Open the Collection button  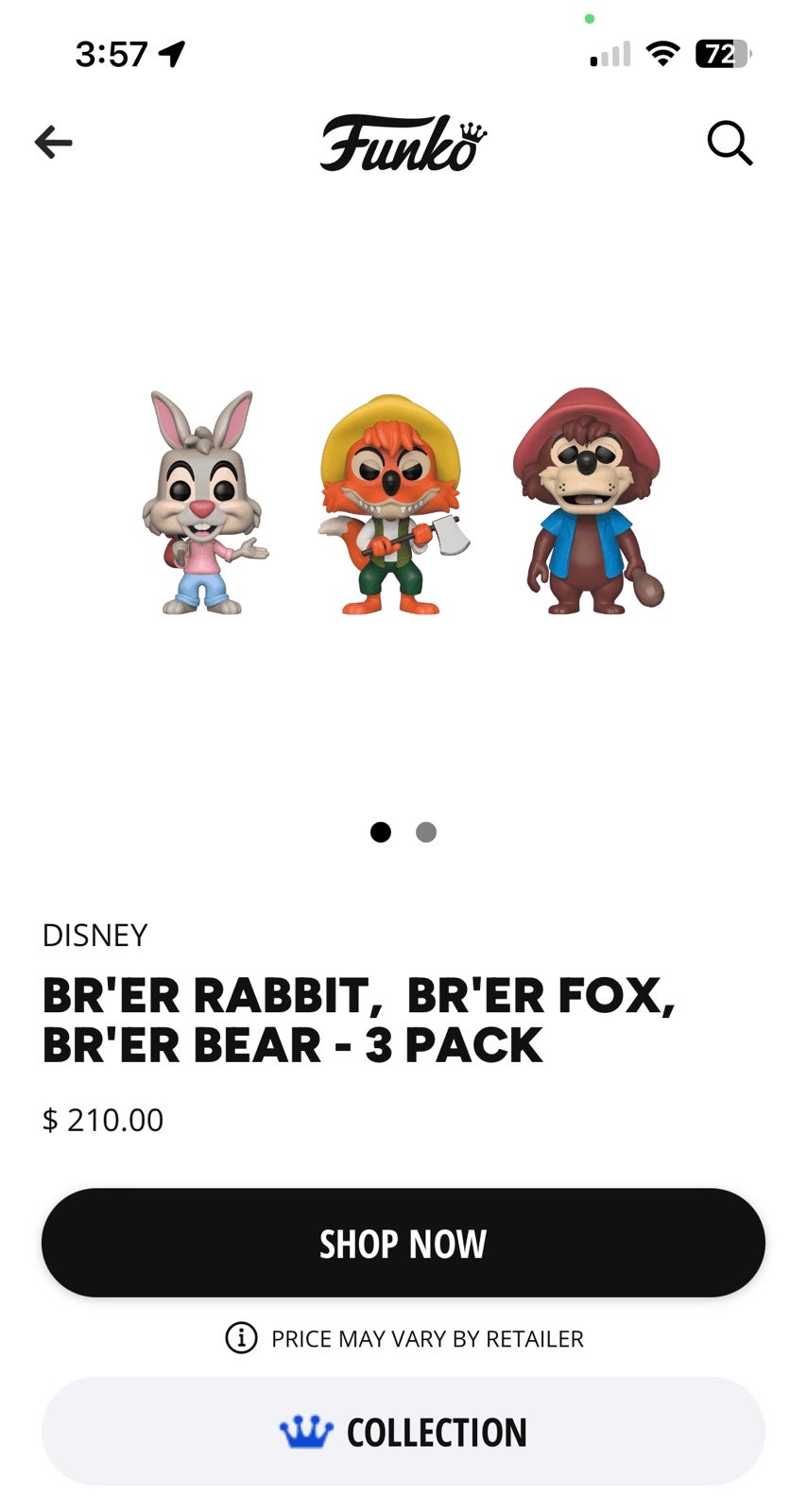pyautogui.click(x=403, y=1431)
